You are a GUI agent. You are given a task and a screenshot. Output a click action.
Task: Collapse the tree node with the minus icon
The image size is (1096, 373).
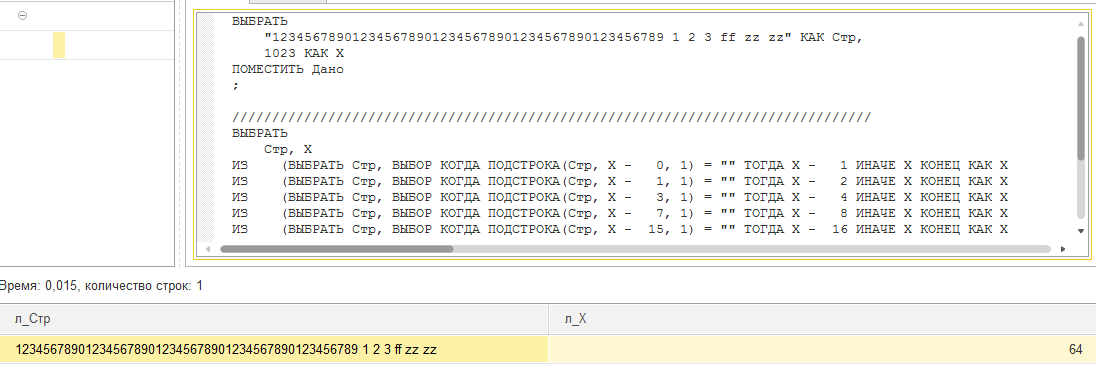point(22,15)
